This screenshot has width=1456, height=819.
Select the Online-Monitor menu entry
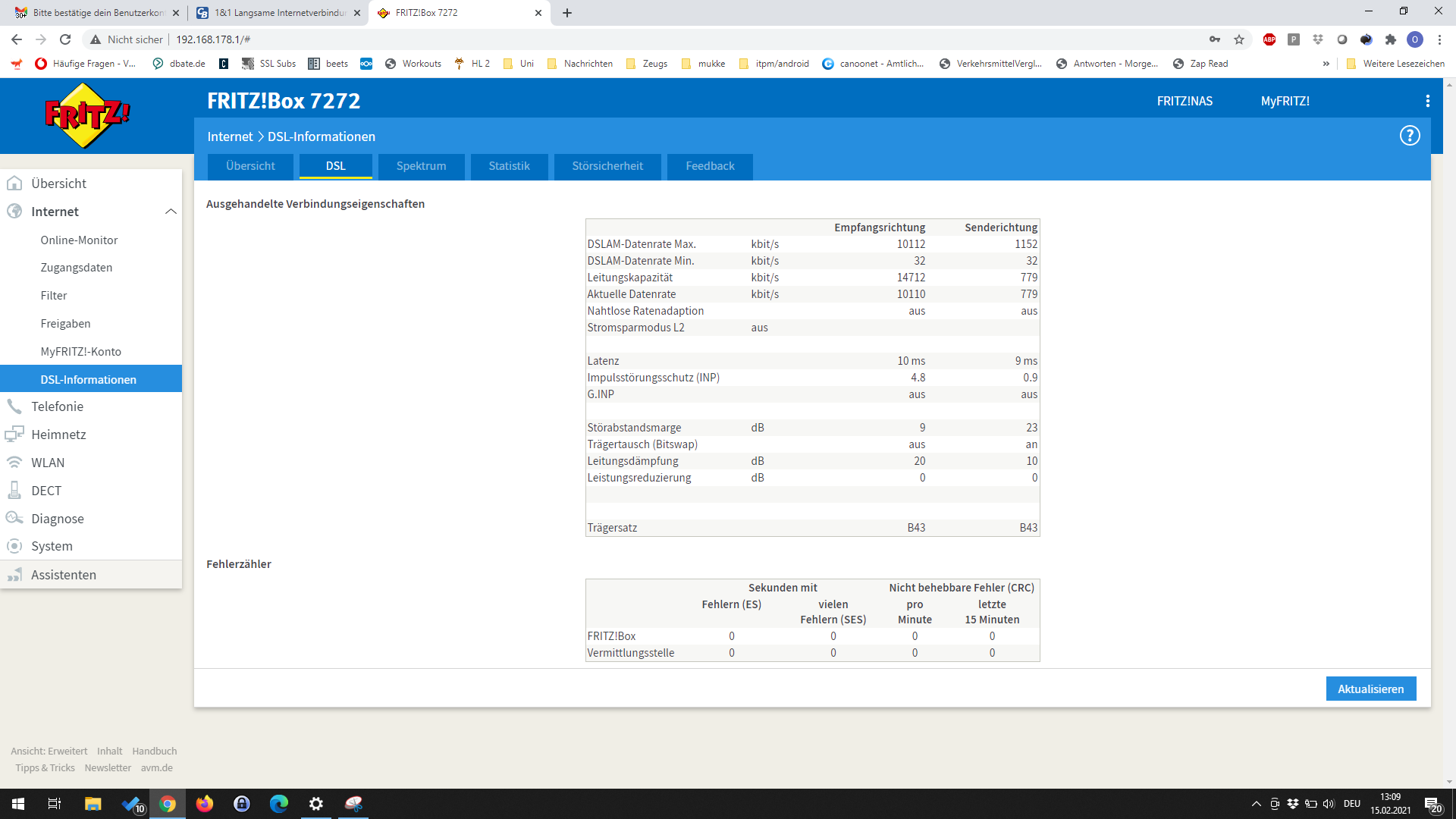[x=79, y=240]
